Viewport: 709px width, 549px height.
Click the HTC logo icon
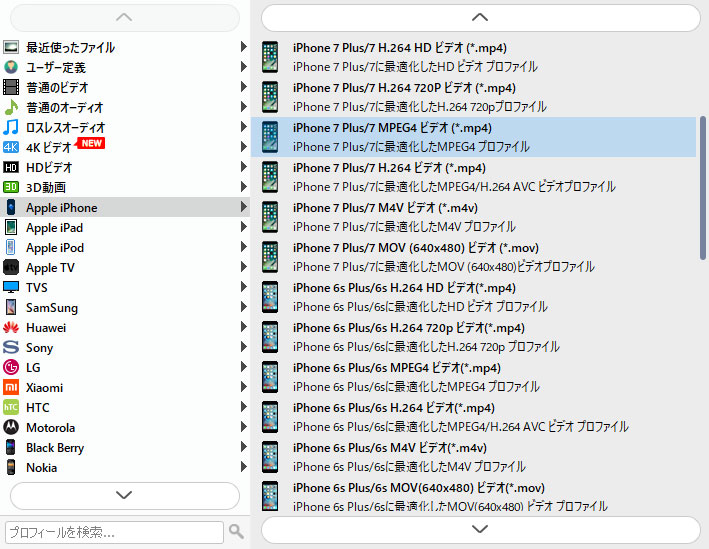coord(11,407)
